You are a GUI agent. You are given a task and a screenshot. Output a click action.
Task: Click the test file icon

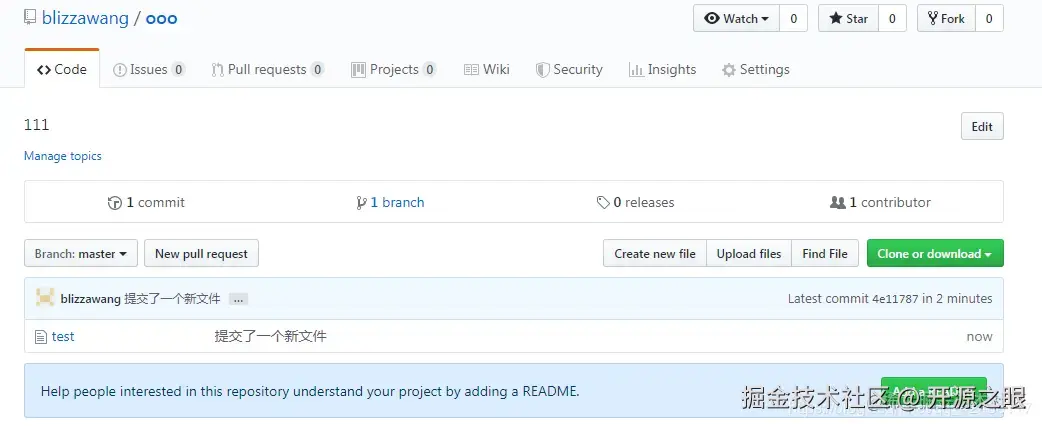coord(41,337)
